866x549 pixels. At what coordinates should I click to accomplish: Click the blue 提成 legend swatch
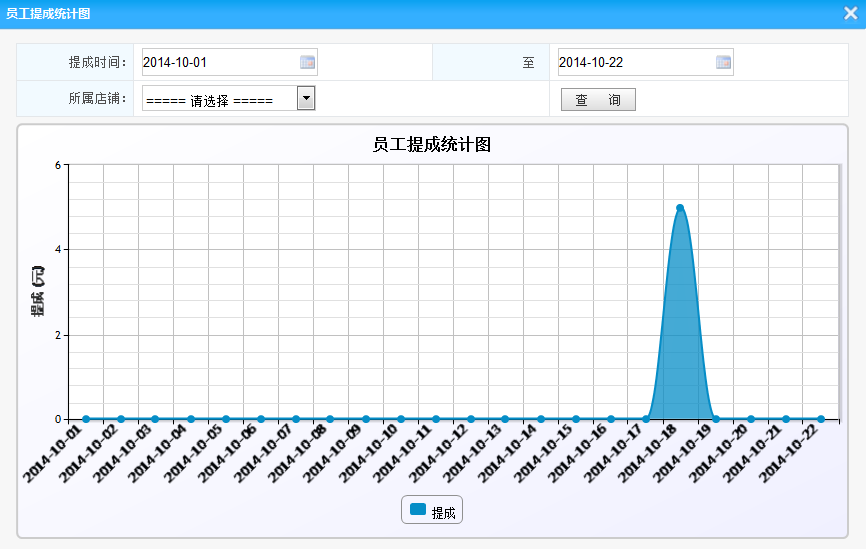coord(418,510)
